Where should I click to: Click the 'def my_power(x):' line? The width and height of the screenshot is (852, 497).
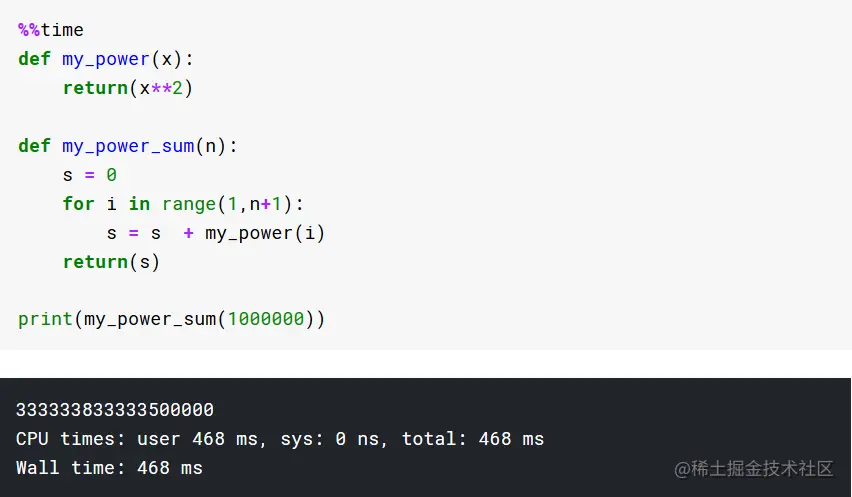pos(106,59)
